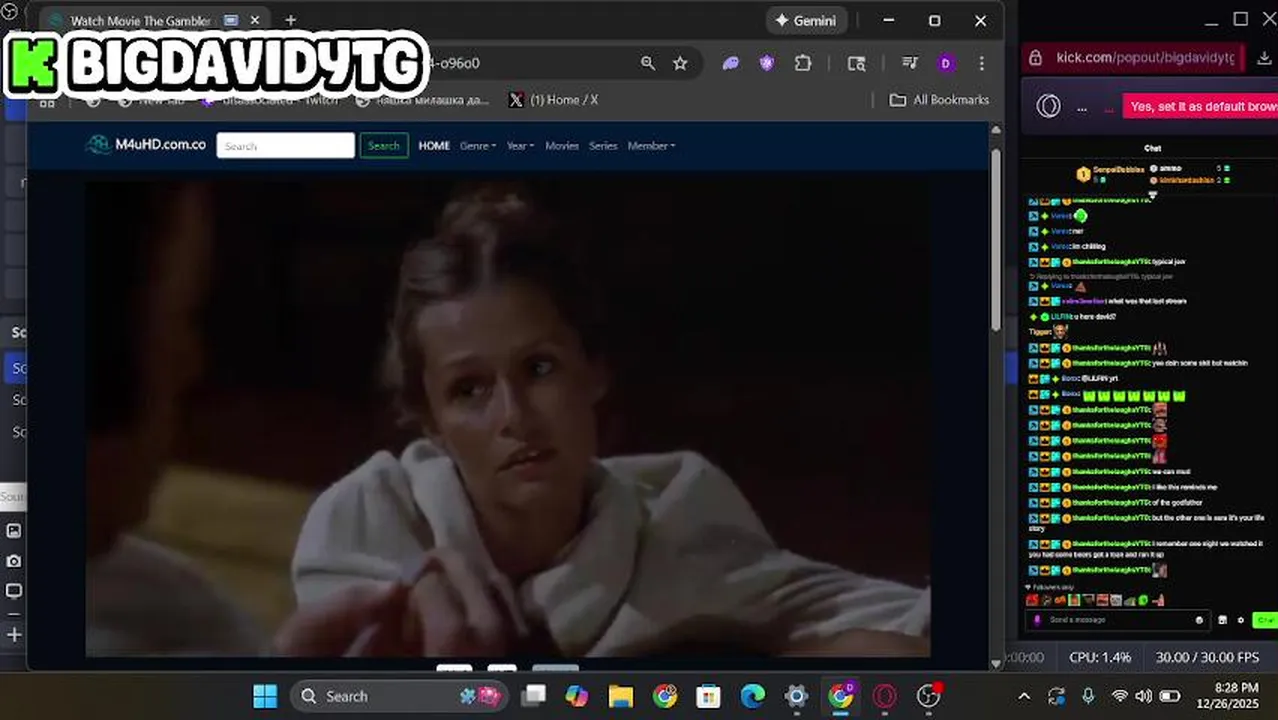
Task: Click the page vertical scrollbar thumb
Action: (996, 240)
